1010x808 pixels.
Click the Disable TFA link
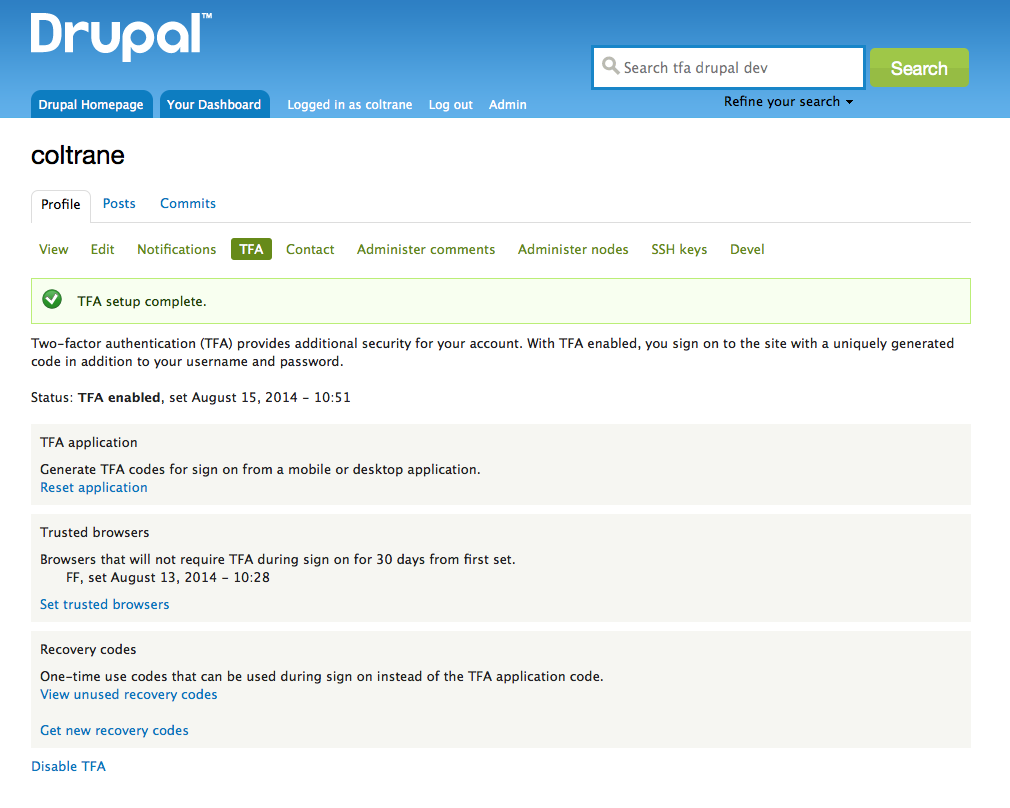pyautogui.click(x=68, y=766)
